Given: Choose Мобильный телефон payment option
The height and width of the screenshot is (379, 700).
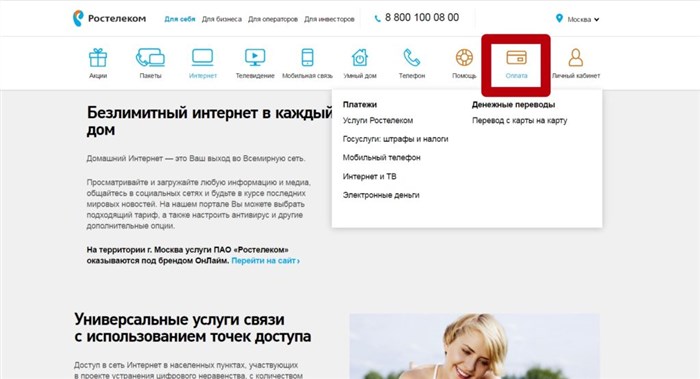Looking at the screenshot, I should pyautogui.click(x=382, y=158).
